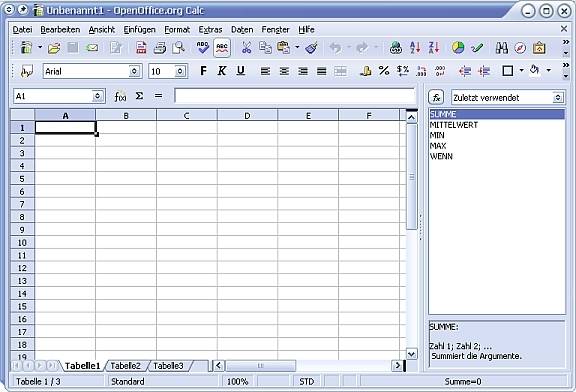The width and height of the screenshot is (576, 392).
Task: Open Find and Replace binoculars icon
Action: [x=501, y=48]
